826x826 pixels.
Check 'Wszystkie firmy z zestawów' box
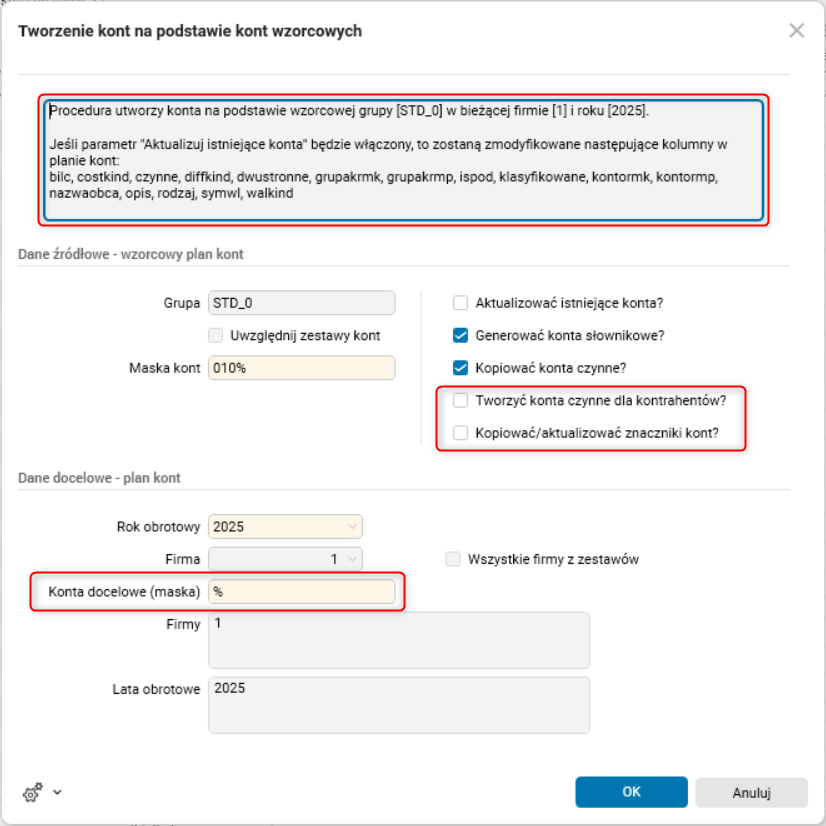[x=454, y=559]
